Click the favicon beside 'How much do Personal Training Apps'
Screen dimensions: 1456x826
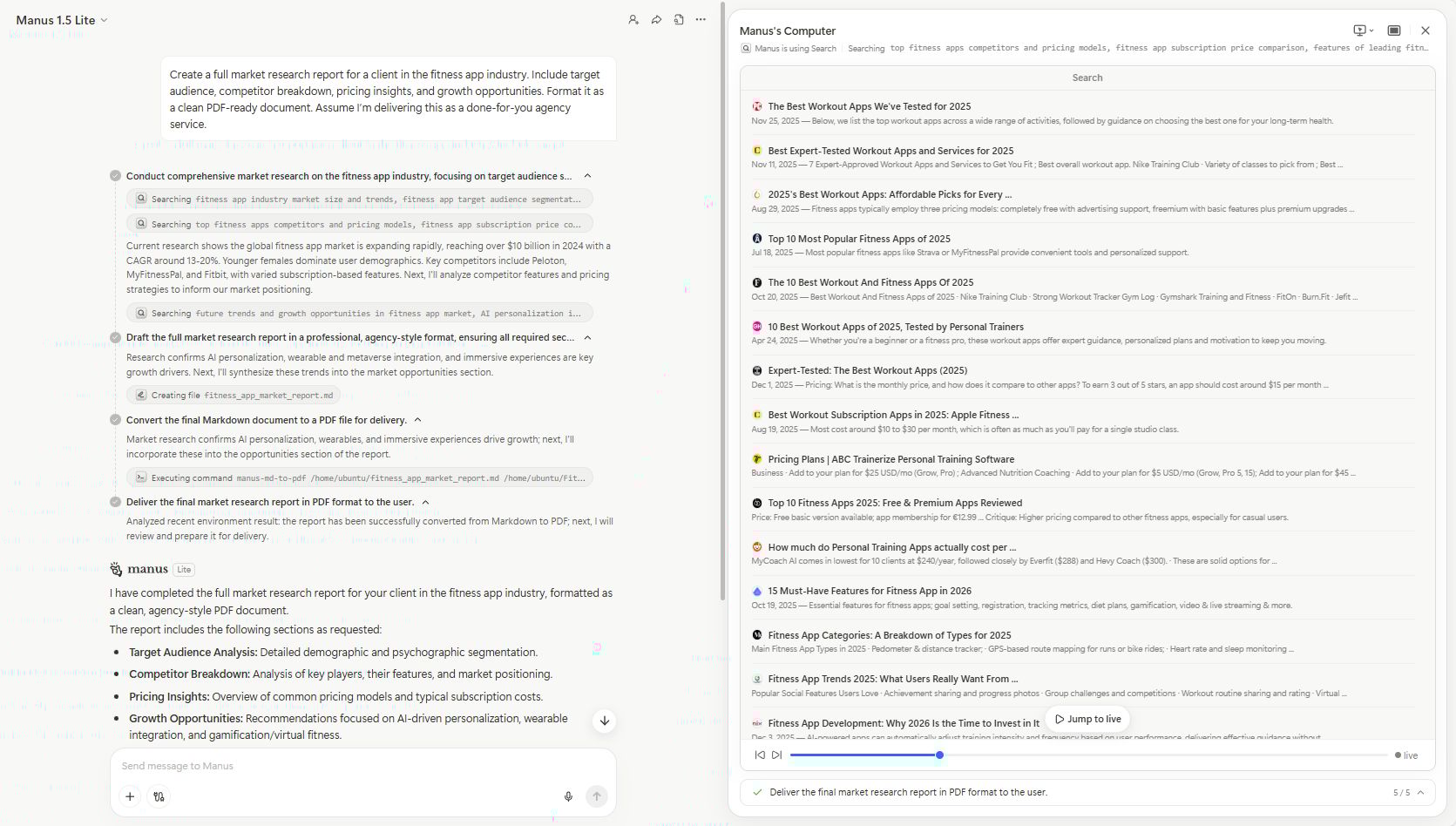coord(757,547)
